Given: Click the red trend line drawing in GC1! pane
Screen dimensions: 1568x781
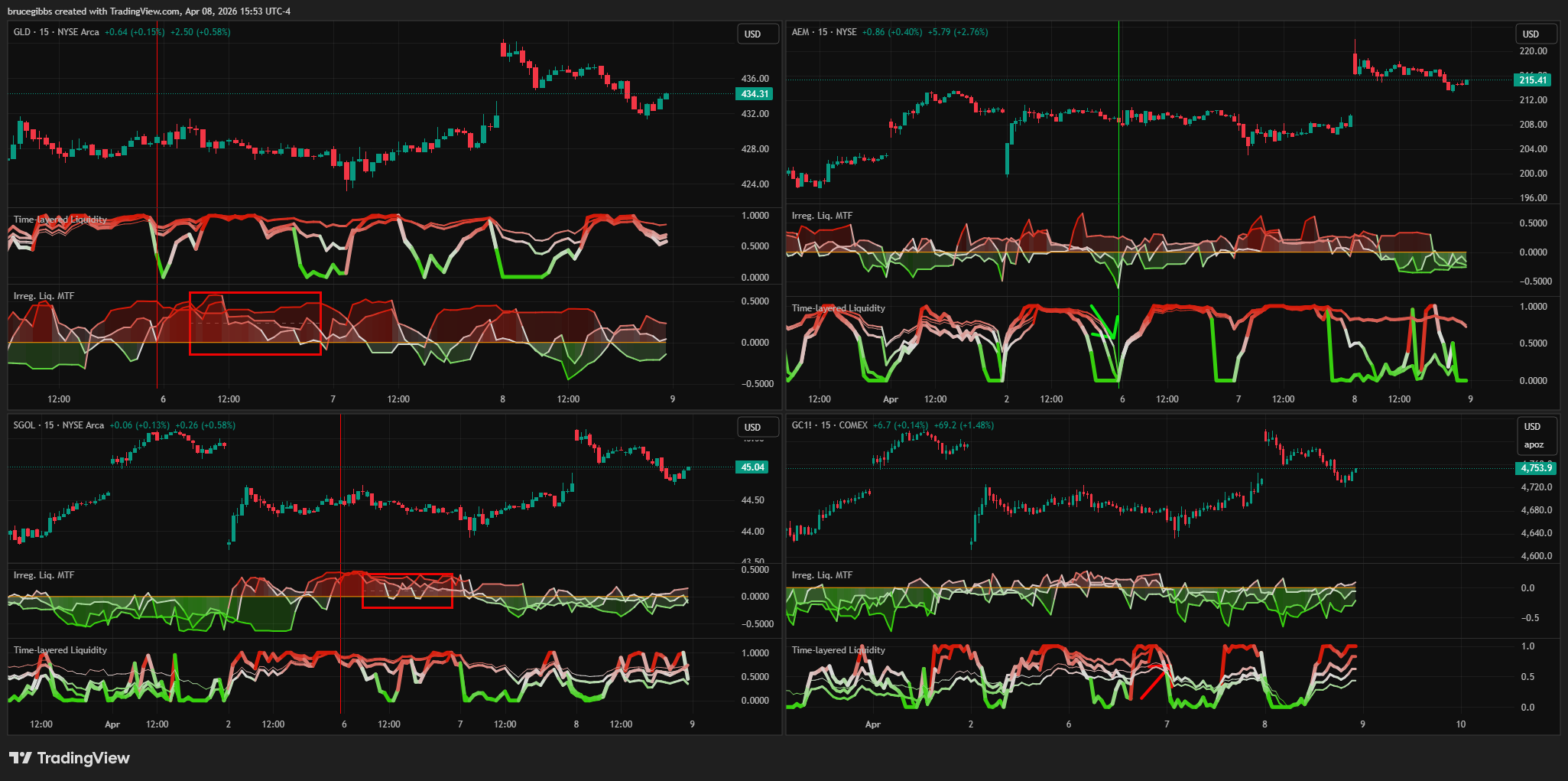Looking at the screenshot, I should click(x=1152, y=685).
